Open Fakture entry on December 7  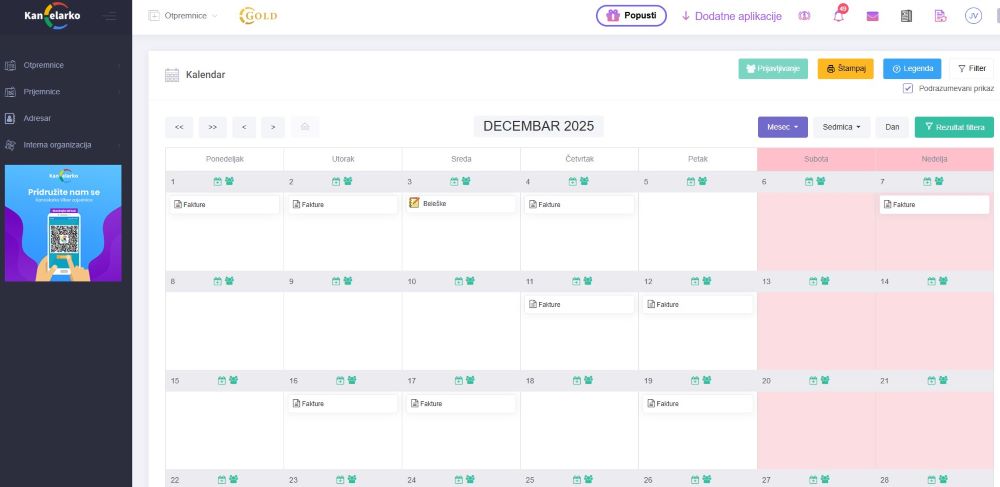click(934, 205)
